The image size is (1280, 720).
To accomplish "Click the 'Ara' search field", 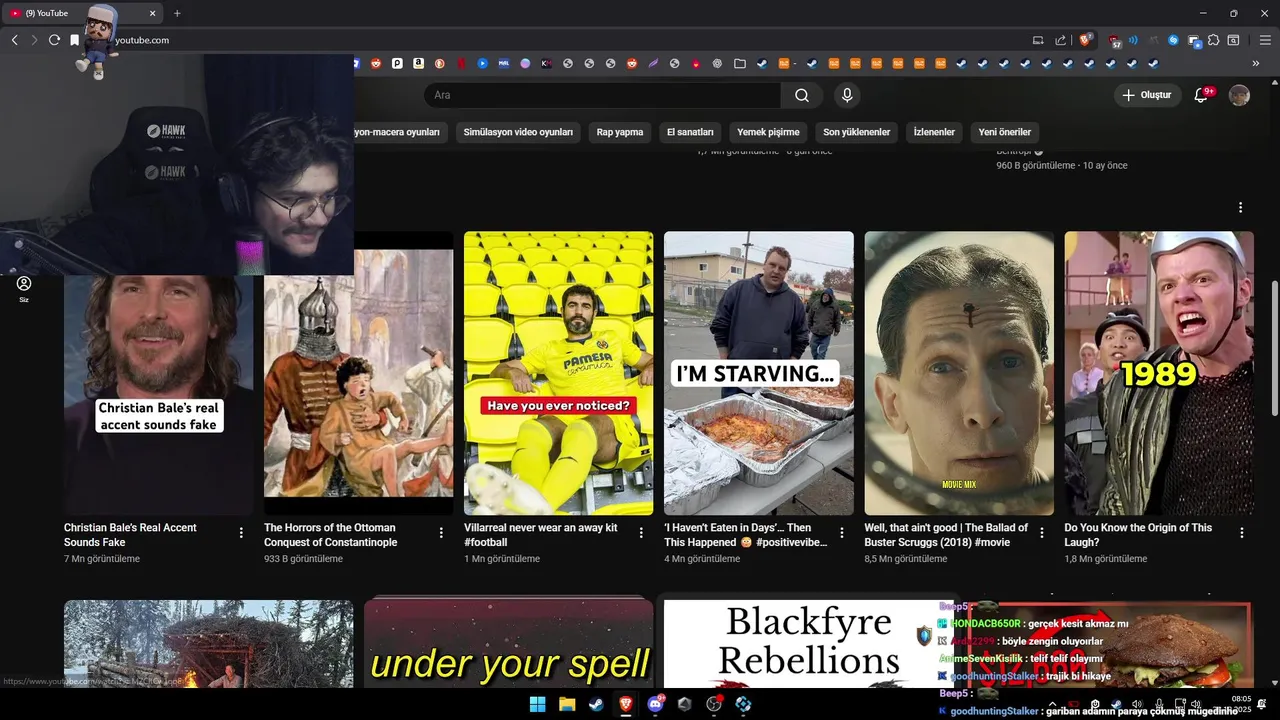I will coord(602,95).
